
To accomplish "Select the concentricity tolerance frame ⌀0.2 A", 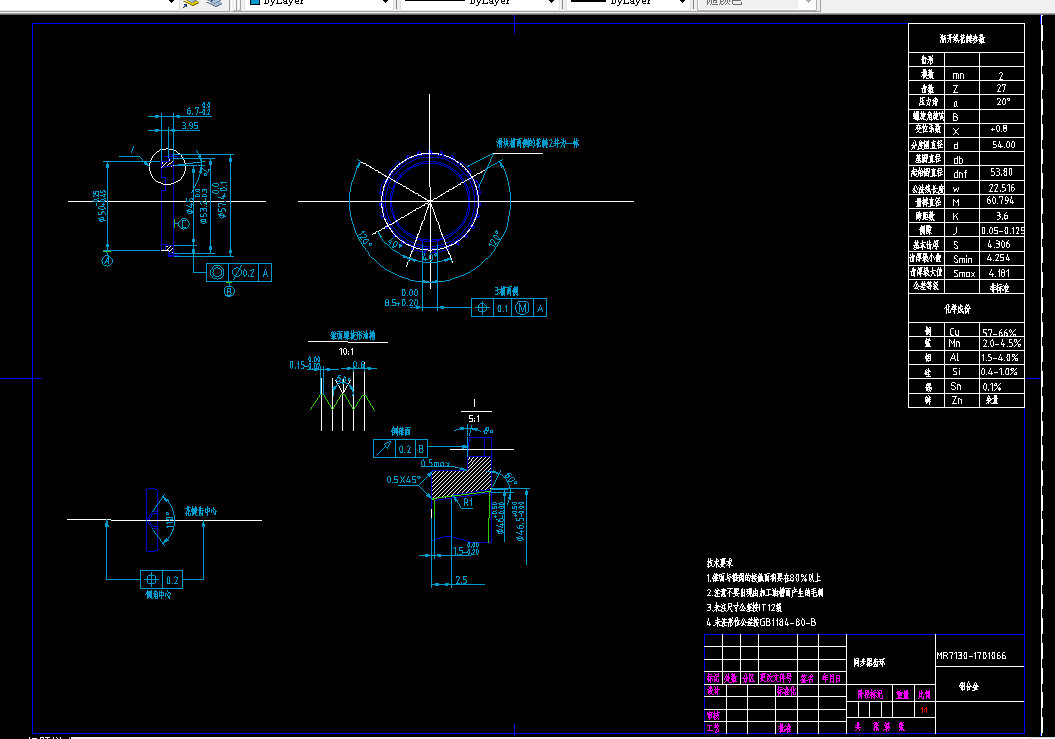I will coord(239,273).
